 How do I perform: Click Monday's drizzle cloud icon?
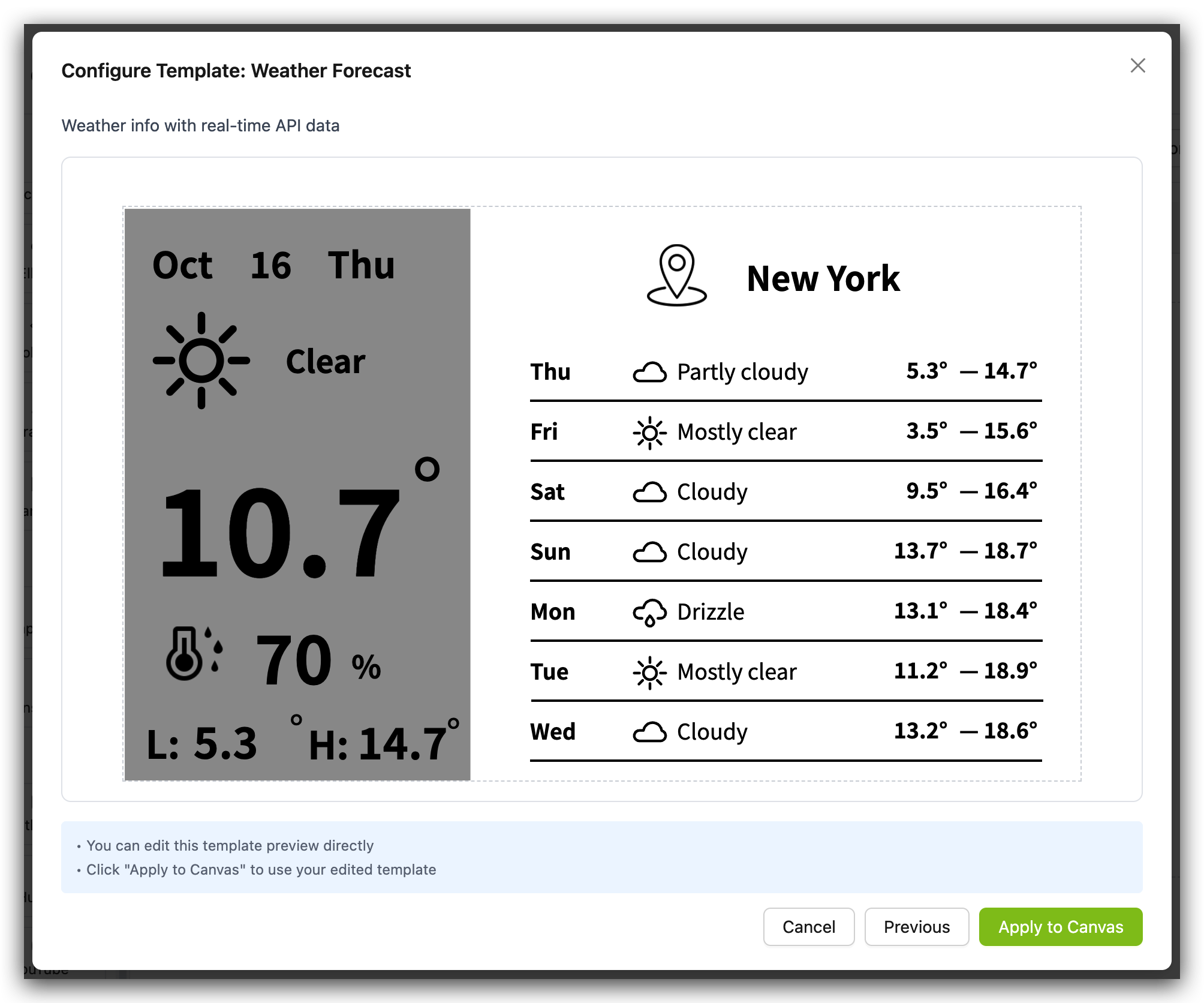click(x=649, y=612)
